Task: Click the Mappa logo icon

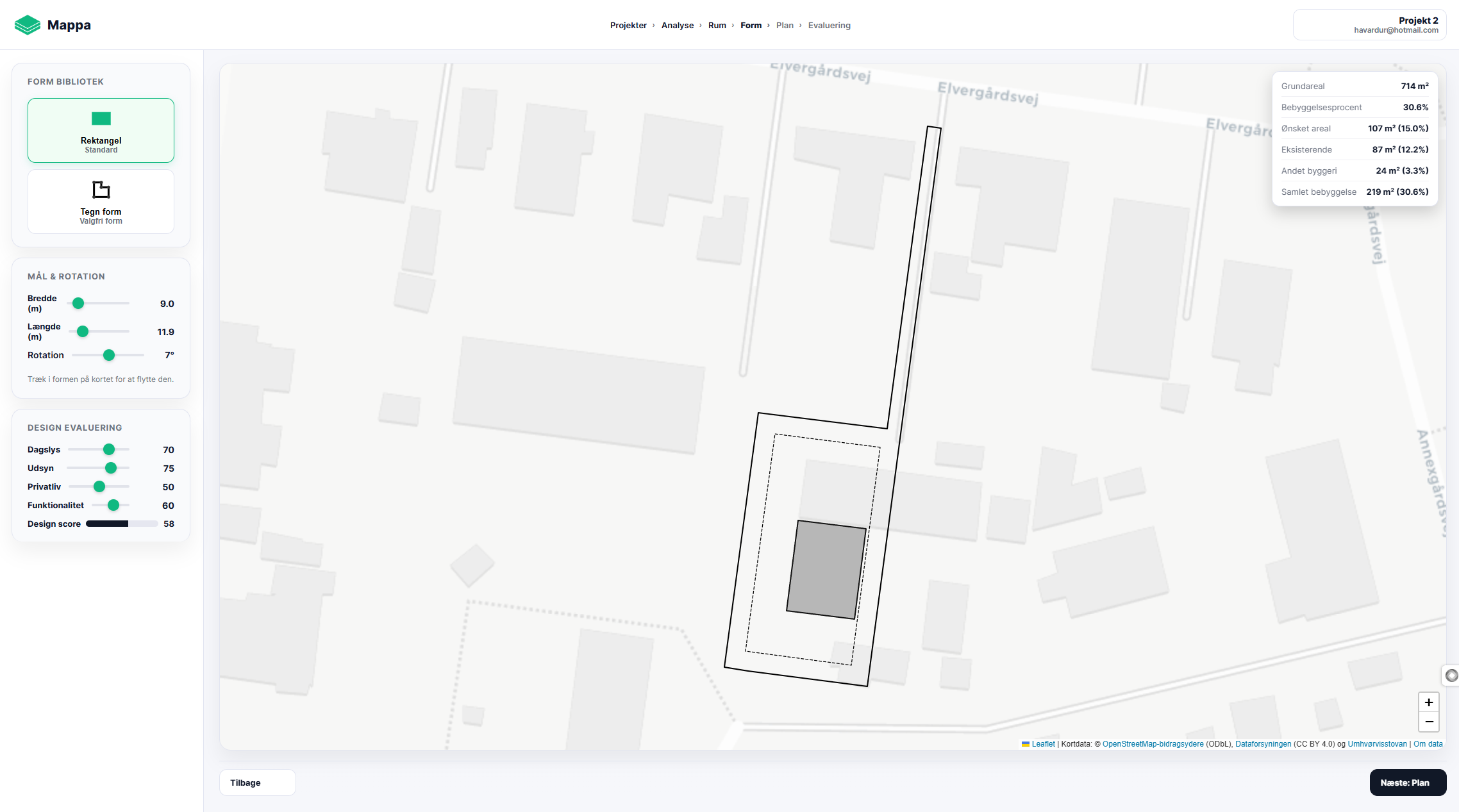Action: point(28,25)
